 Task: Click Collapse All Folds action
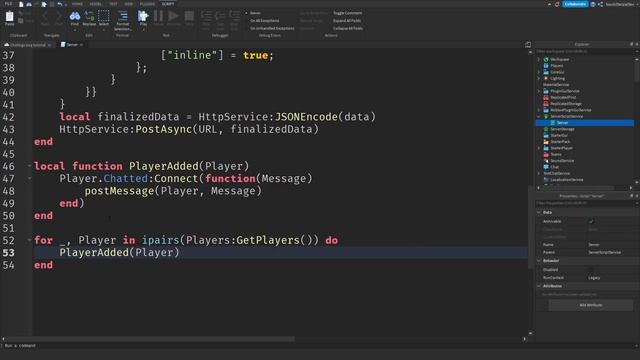coord(348,28)
